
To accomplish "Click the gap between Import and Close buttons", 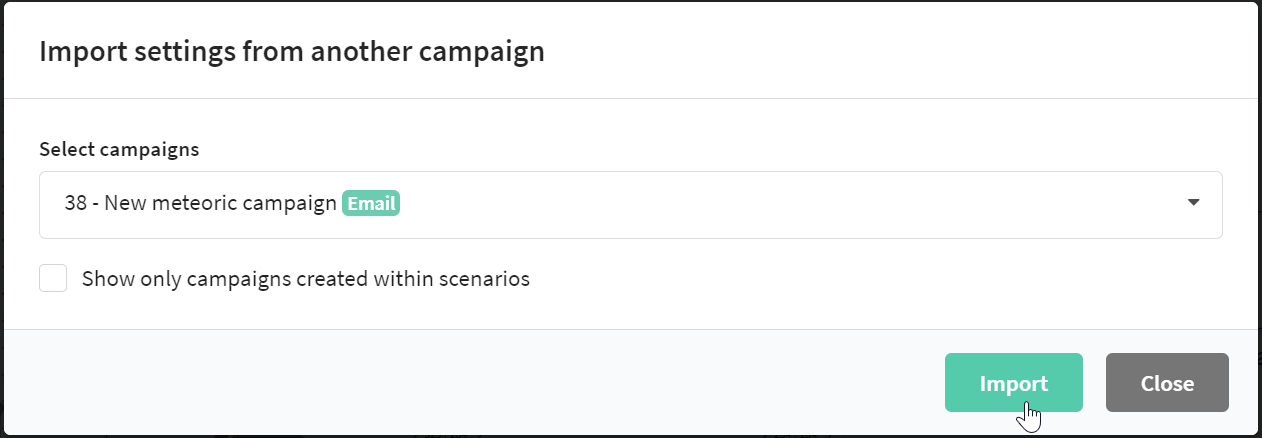I will [x=1094, y=383].
